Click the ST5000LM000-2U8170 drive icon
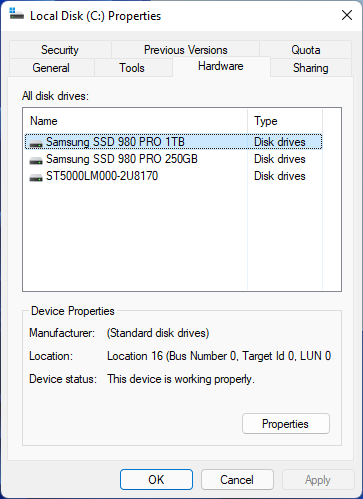Screen dimensions: 363x499 (36, 177)
